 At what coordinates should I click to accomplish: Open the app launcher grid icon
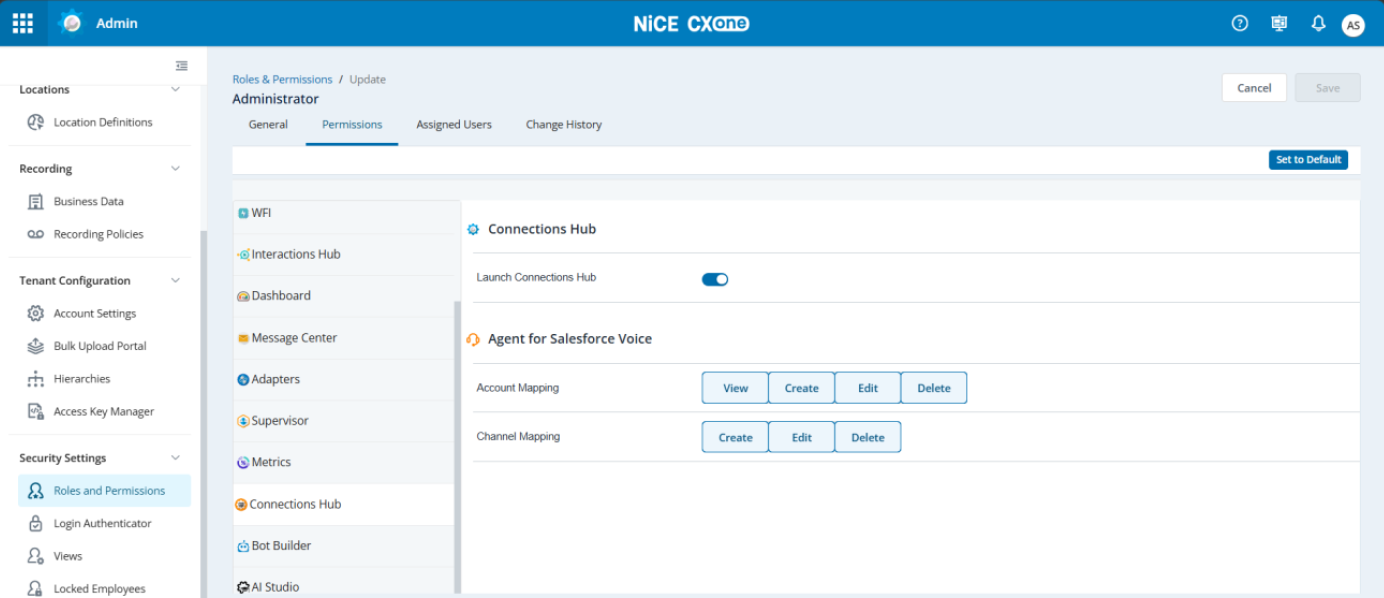[x=22, y=22]
